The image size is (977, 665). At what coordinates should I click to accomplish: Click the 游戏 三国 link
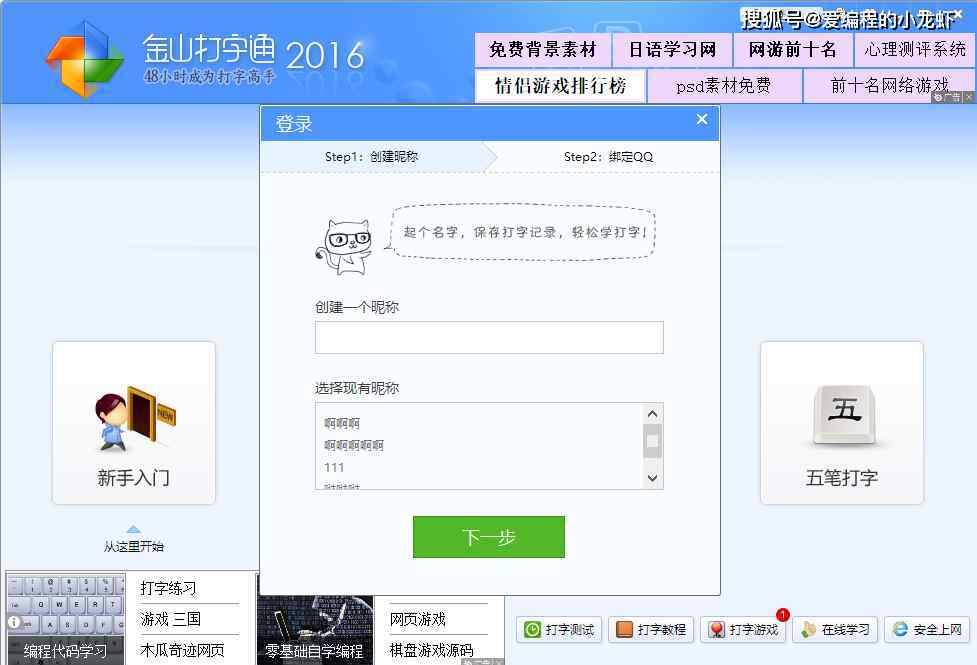171,619
